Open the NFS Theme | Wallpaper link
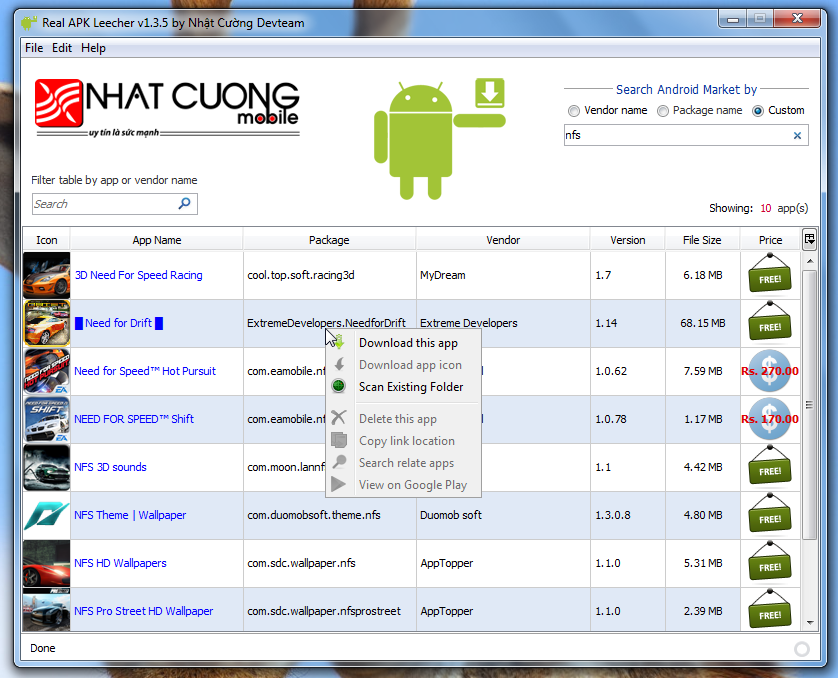 tap(130, 516)
